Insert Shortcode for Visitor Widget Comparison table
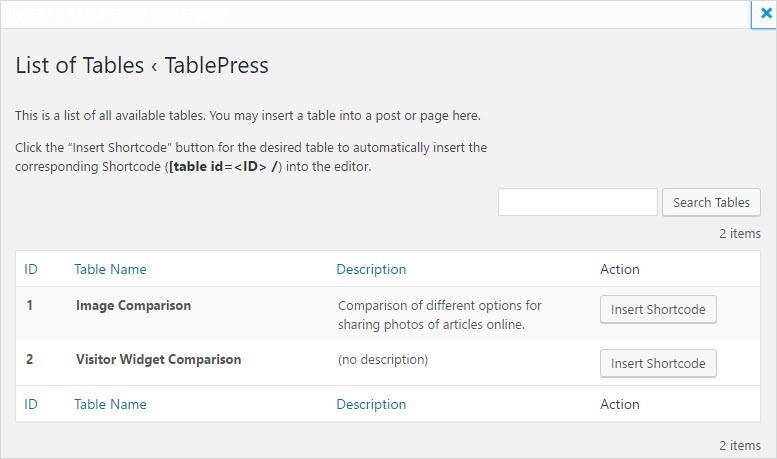The image size is (777, 459). [658, 363]
